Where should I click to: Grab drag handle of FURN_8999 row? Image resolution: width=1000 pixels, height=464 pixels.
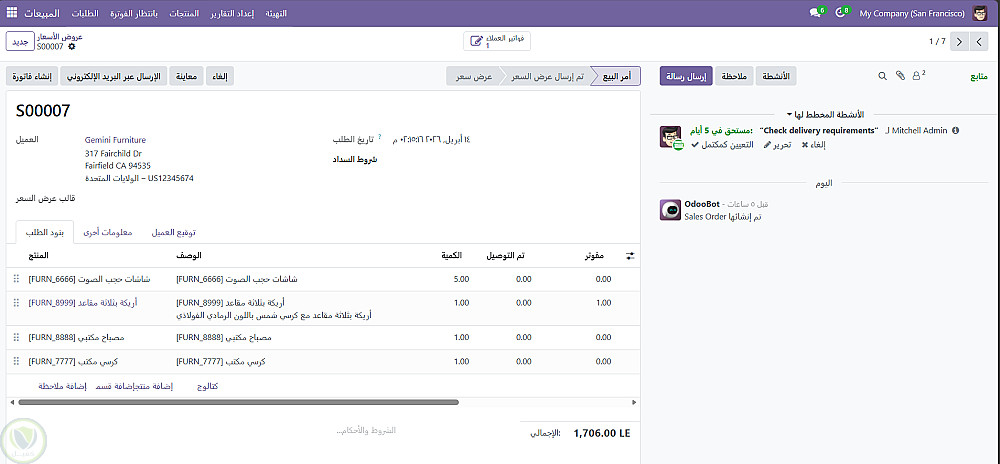pyautogui.click(x=16, y=303)
